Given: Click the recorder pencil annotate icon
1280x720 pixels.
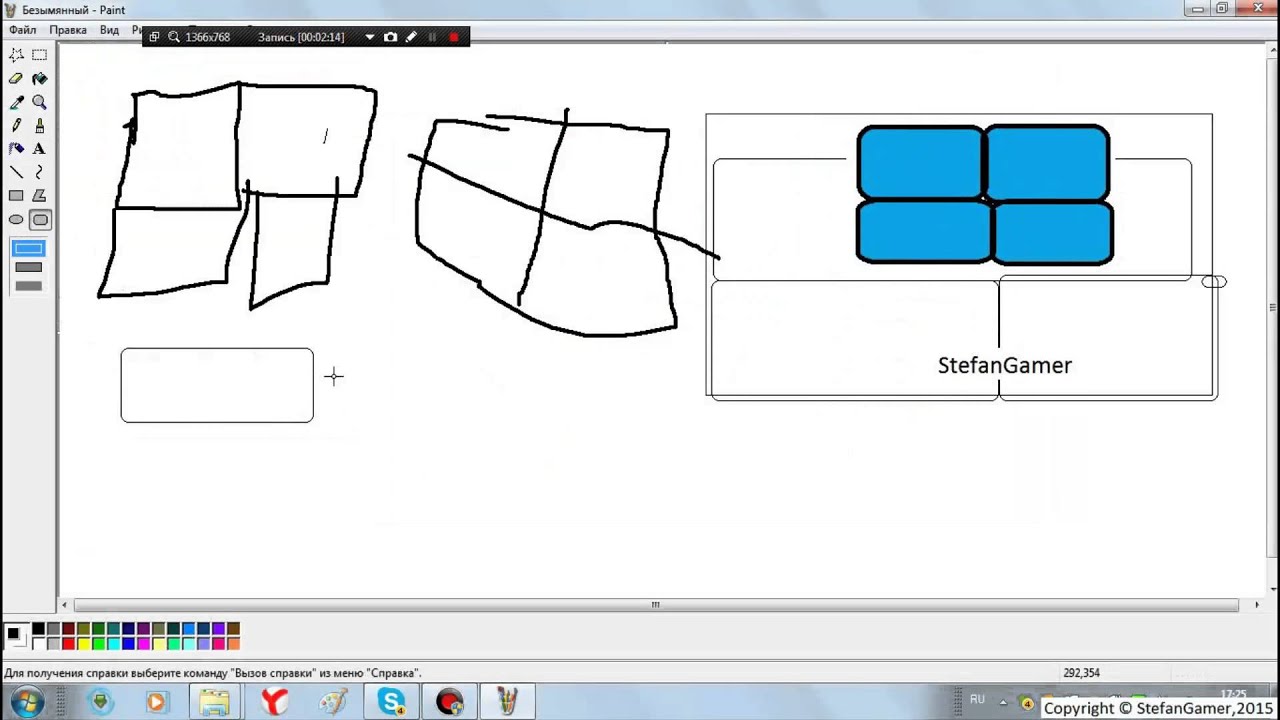Looking at the screenshot, I should [x=411, y=37].
